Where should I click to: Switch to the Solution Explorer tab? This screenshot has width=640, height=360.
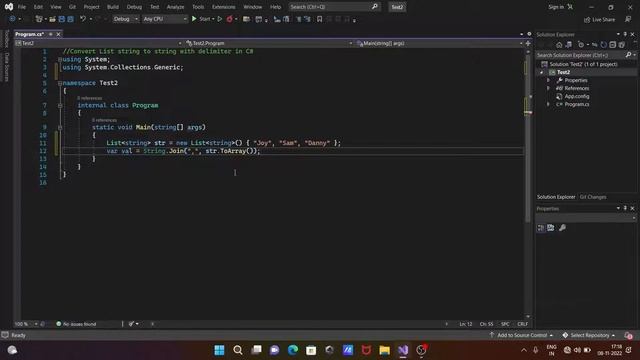[x=556, y=197]
